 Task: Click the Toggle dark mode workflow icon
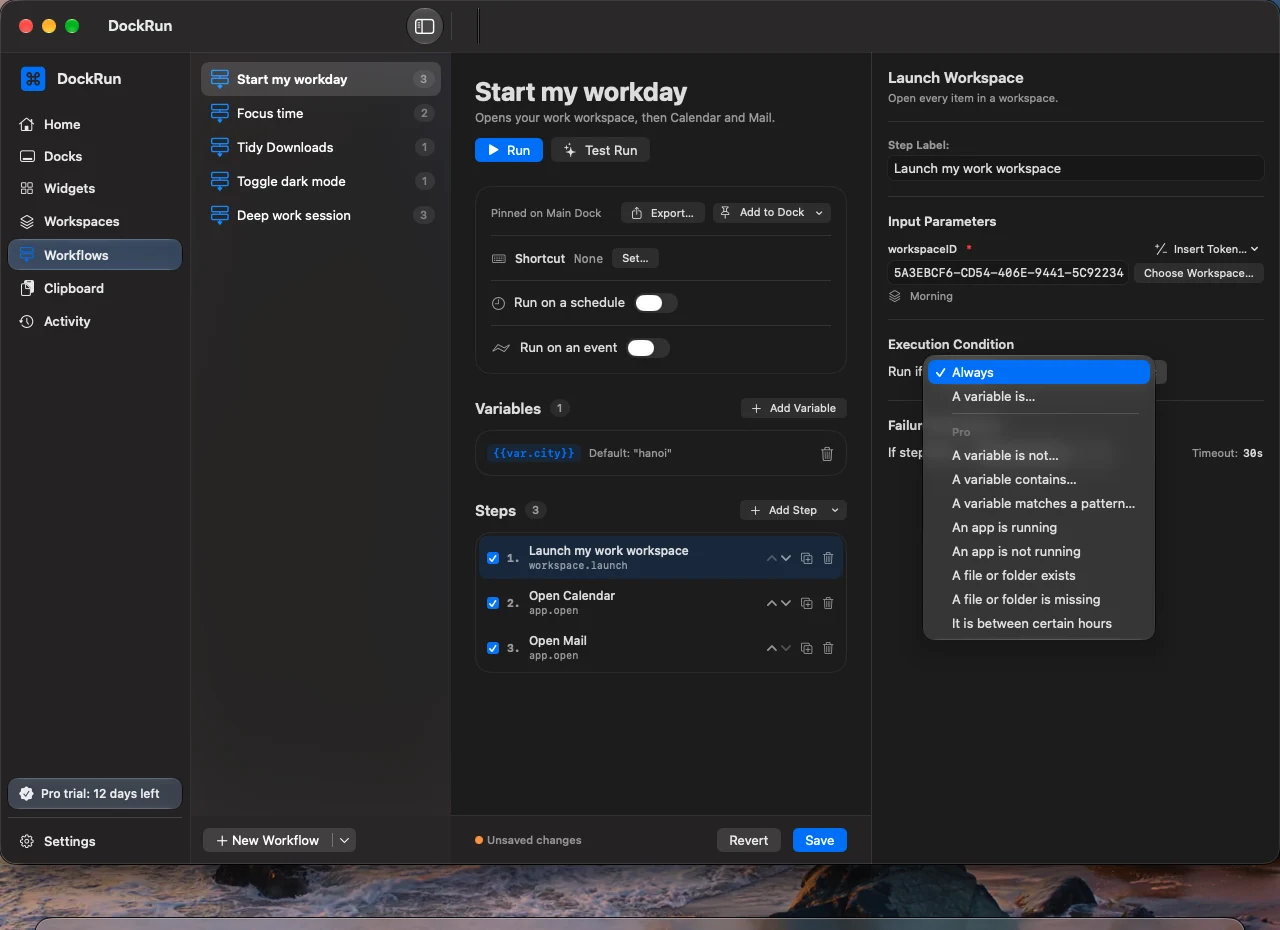point(219,181)
